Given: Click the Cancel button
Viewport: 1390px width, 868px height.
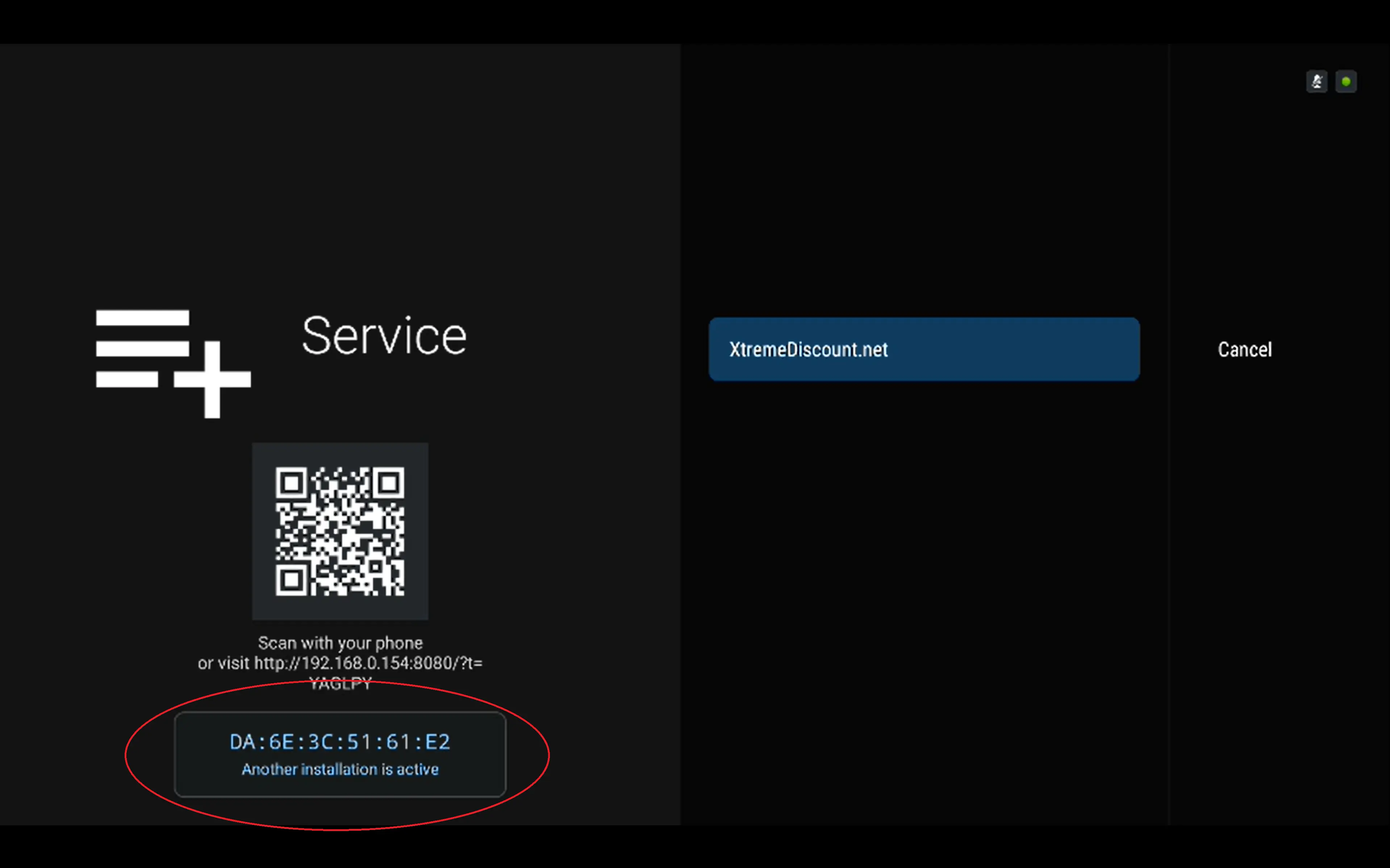Looking at the screenshot, I should [1245, 349].
